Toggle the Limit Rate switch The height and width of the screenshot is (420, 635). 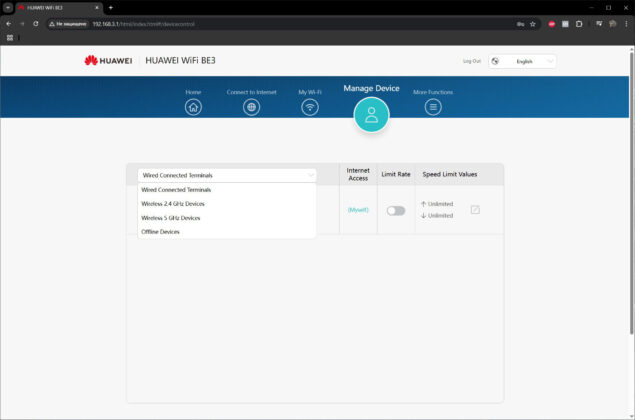396,211
